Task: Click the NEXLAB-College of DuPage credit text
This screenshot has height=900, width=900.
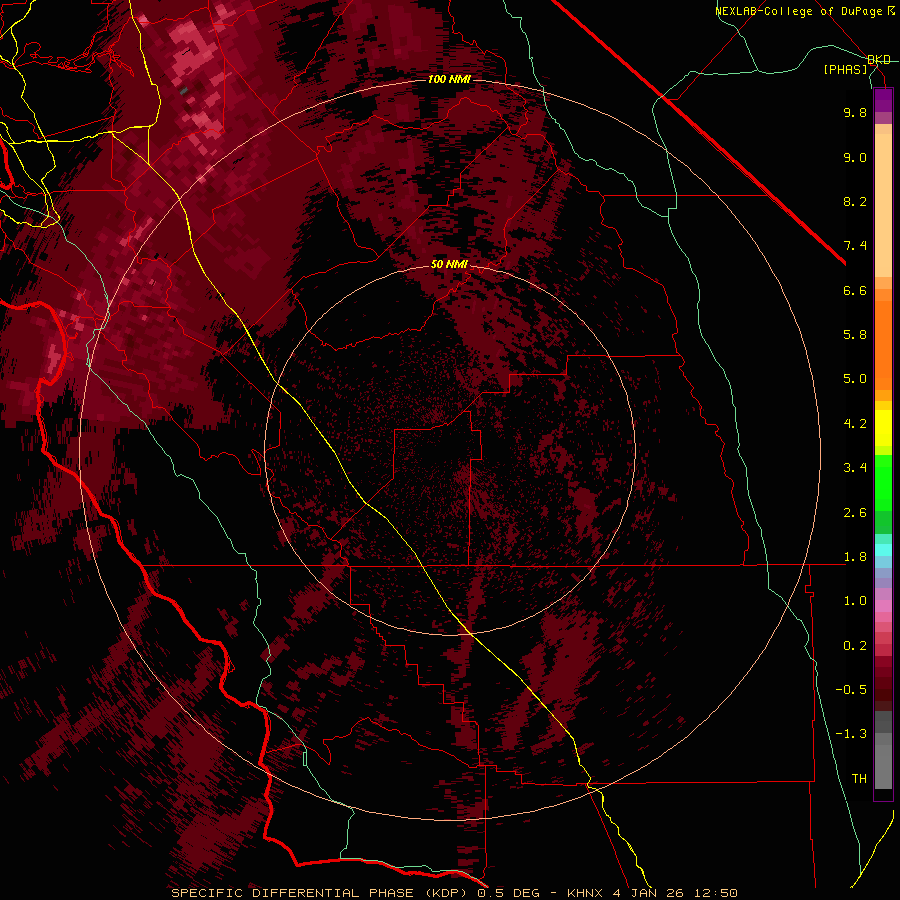Action: coord(800,11)
